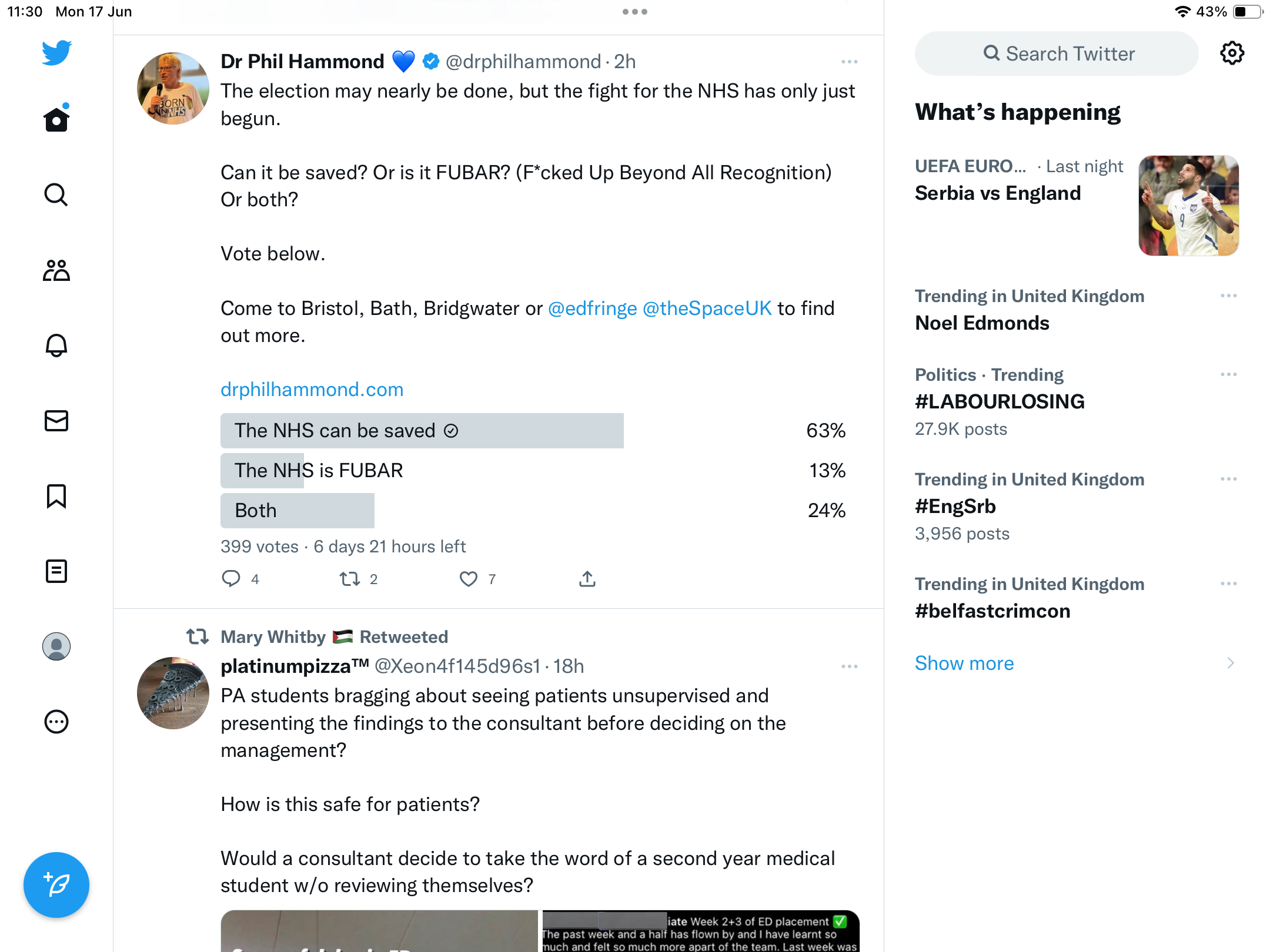Open Communities people icon

point(56,270)
